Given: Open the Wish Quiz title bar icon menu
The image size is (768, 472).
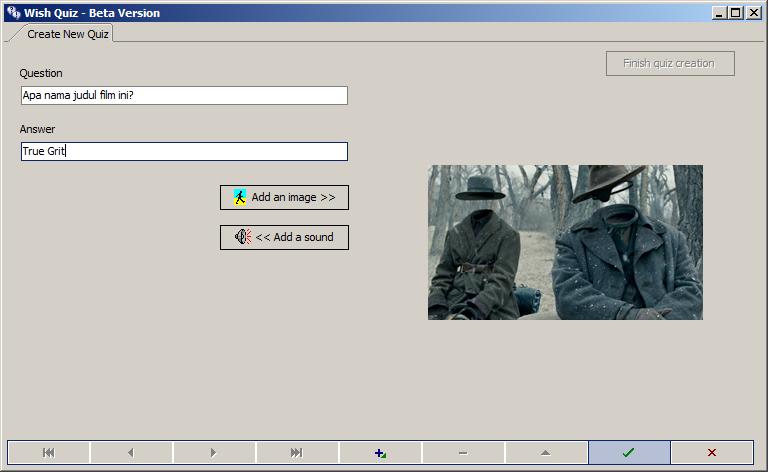Looking at the screenshot, I should (x=13, y=13).
